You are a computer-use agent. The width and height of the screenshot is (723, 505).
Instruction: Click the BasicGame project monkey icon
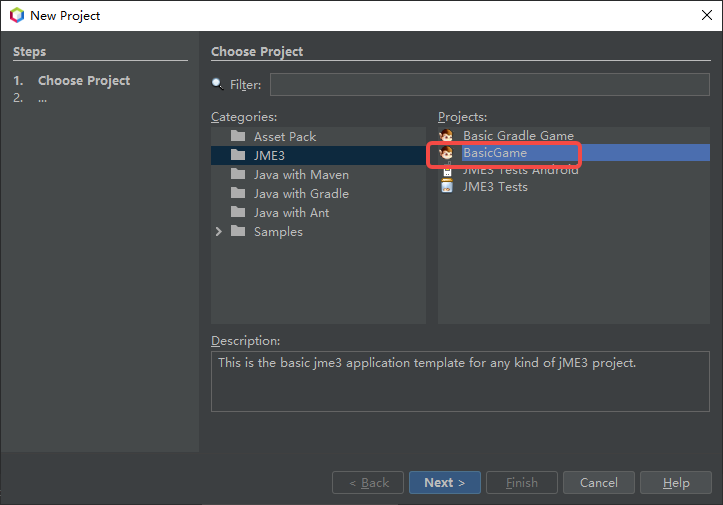pos(447,154)
